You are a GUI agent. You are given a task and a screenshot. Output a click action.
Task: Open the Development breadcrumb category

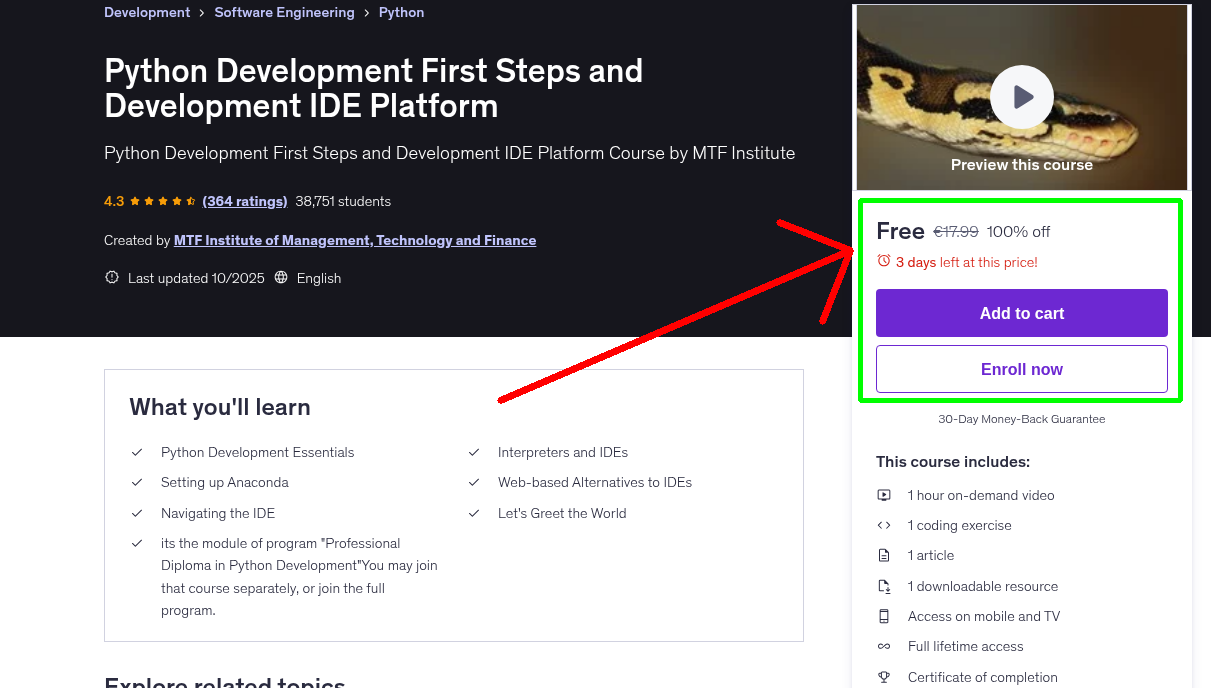point(146,11)
